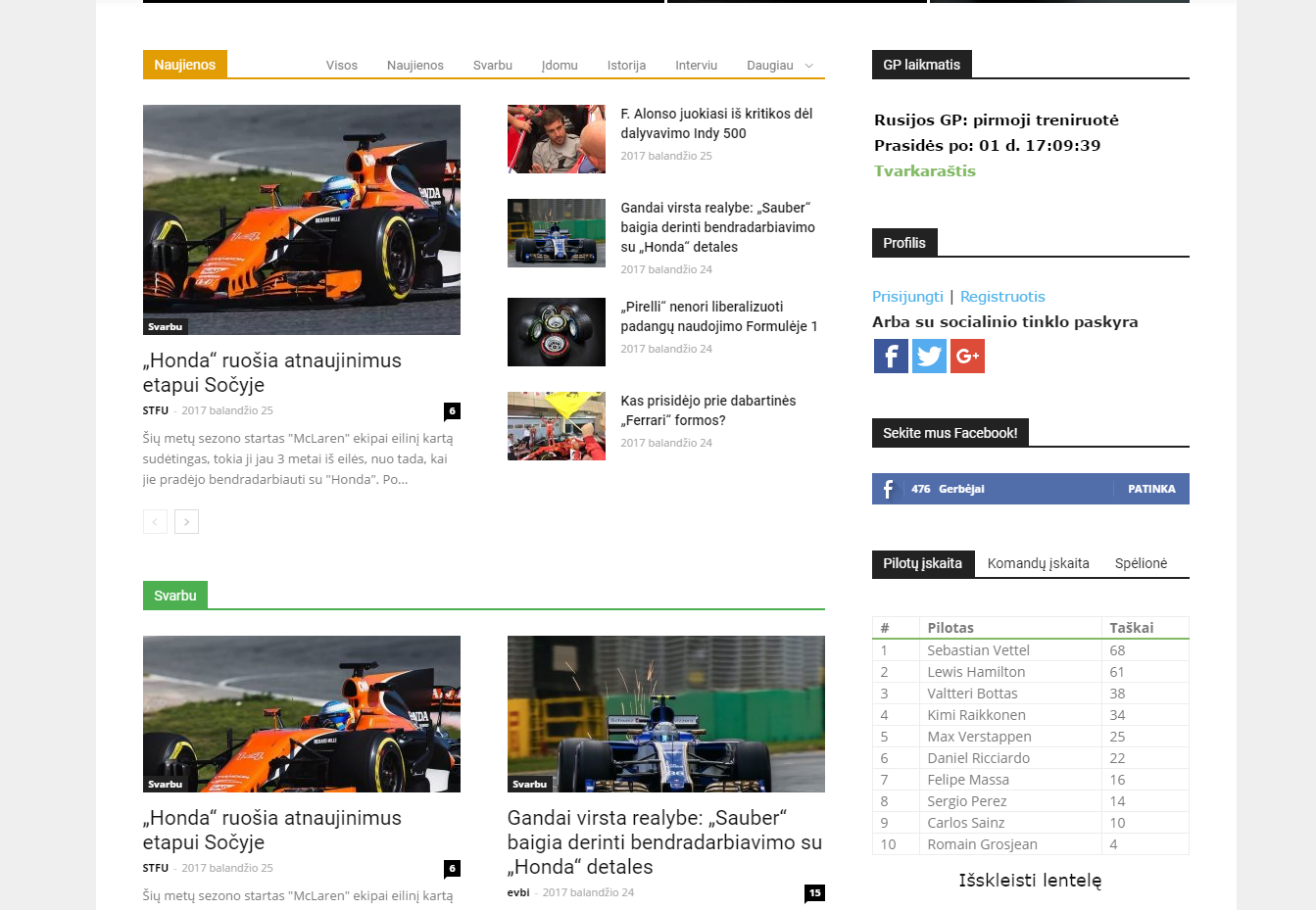1316x910 pixels.
Task: Select the Įdomu filter tab
Action: [560, 66]
